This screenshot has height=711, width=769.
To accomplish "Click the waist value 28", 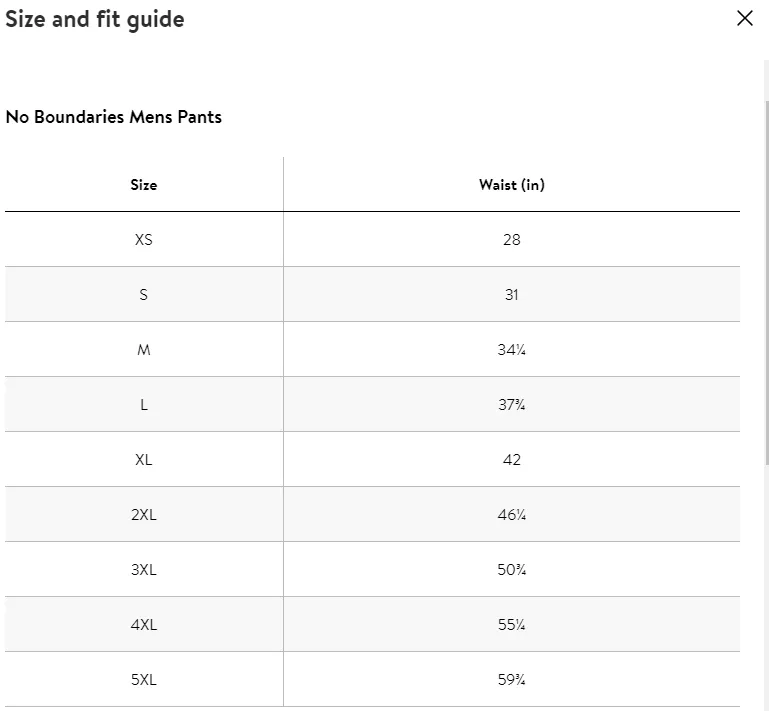I will click(x=512, y=240).
